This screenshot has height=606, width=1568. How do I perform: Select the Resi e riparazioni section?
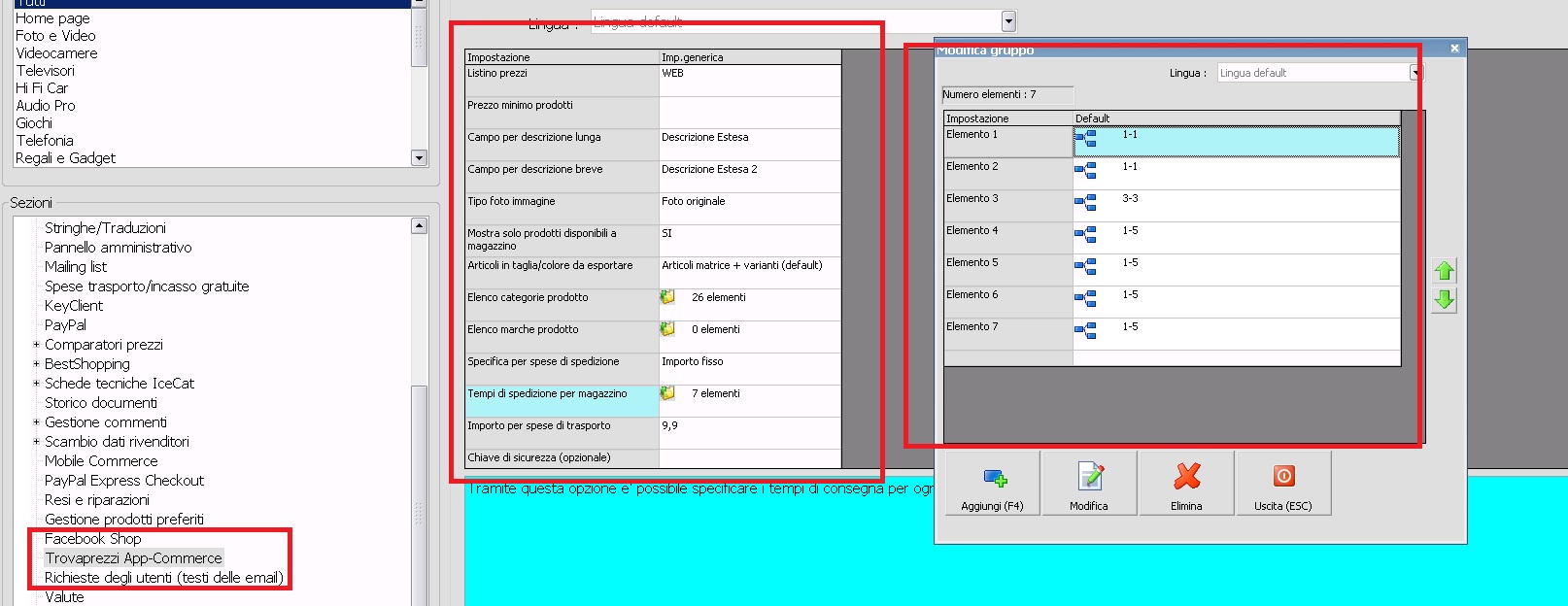(97, 500)
